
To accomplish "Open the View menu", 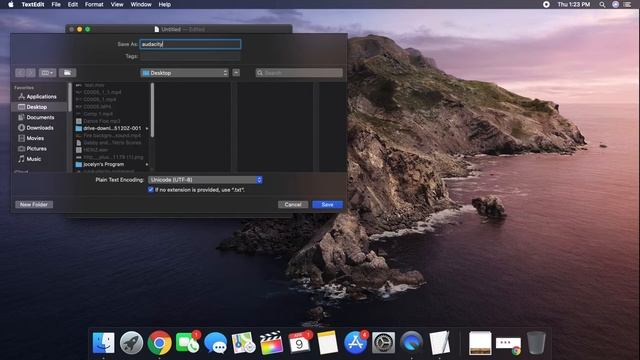I will click(x=117, y=4).
